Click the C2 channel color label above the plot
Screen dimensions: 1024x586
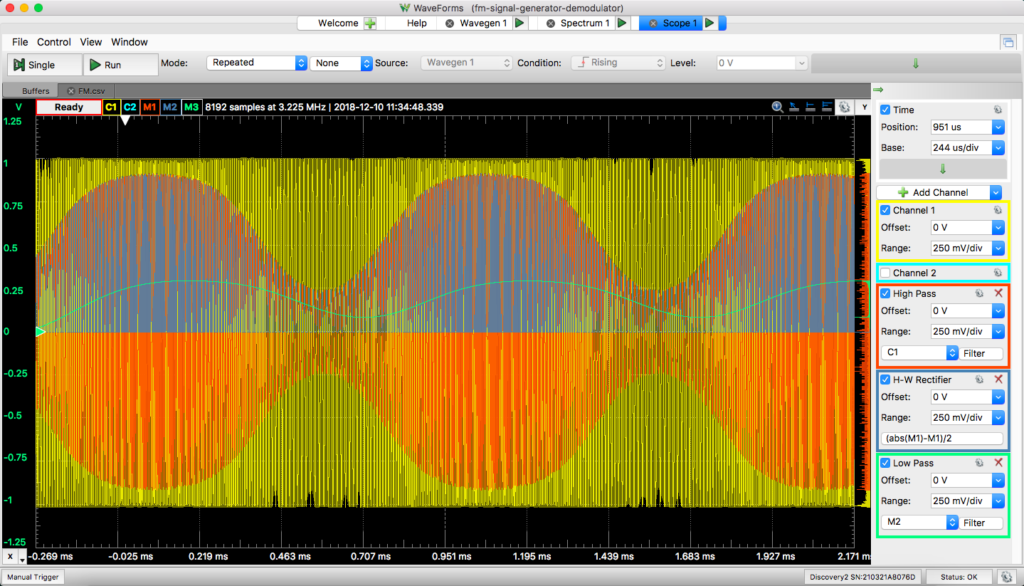coord(129,107)
